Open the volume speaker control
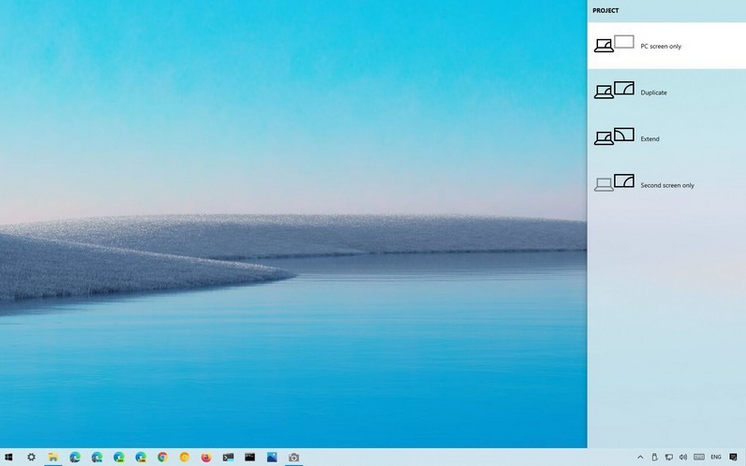Viewport: 746px width, 466px height. (x=682, y=457)
